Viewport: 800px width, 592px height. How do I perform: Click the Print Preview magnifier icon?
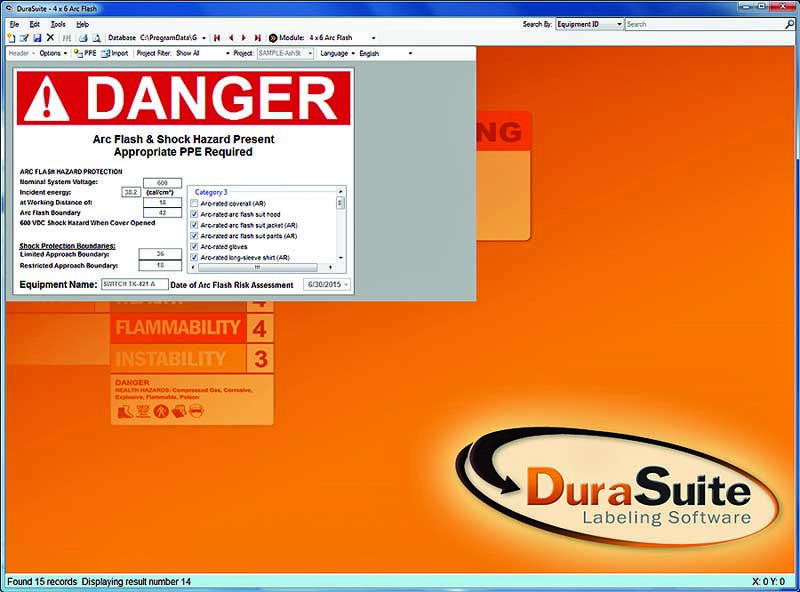click(x=96, y=38)
